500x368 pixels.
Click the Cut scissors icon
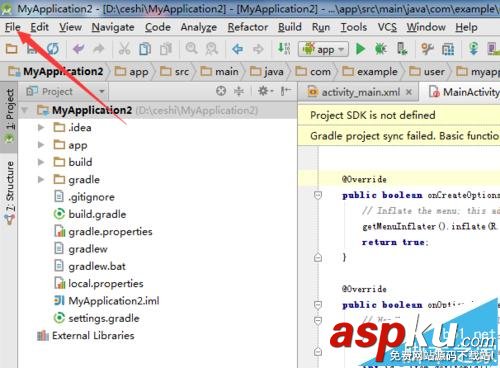(124, 49)
